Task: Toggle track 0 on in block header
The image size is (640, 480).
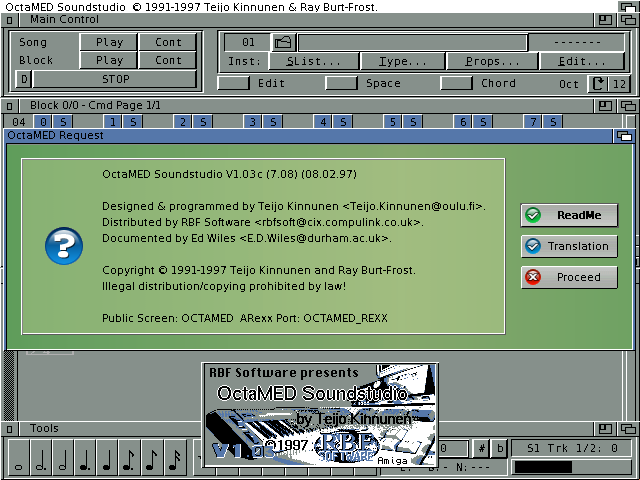Action: coord(44,122)
